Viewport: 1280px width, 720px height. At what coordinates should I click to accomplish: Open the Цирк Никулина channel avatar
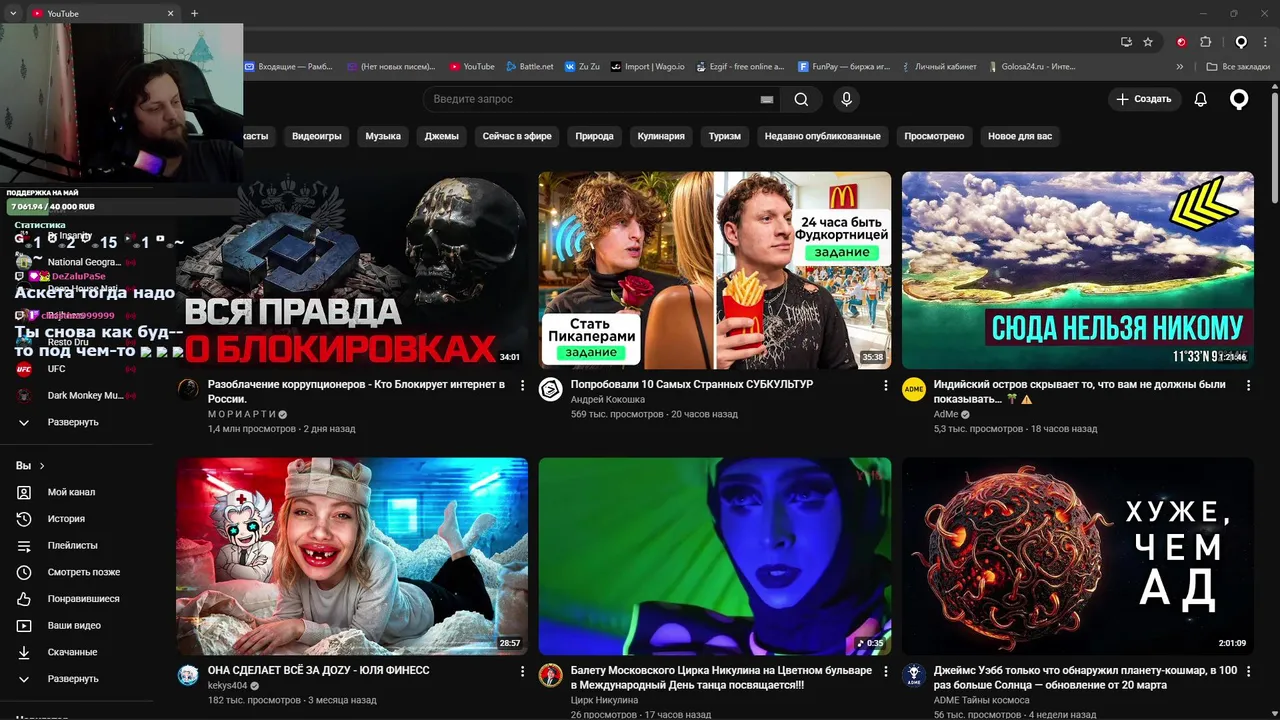pyautogui.click(x=550, y=675)
